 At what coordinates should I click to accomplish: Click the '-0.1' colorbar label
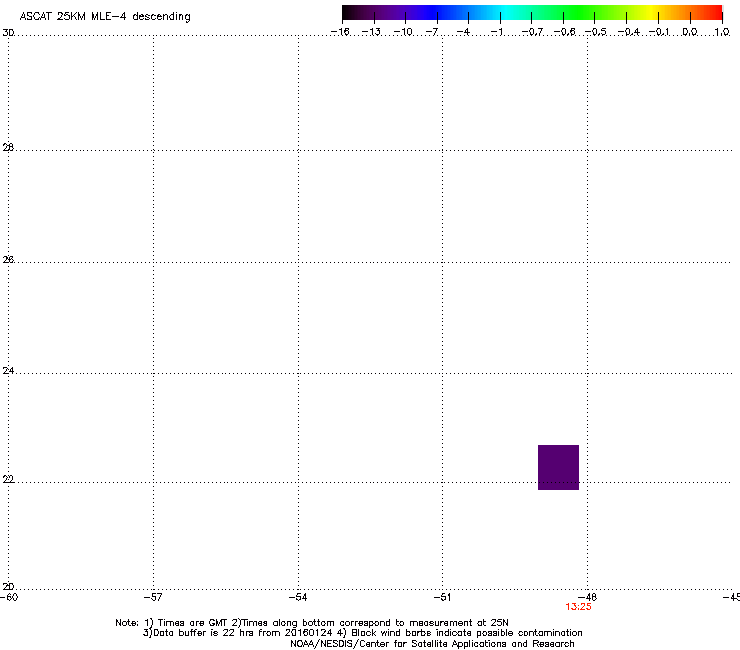[659, 32]
